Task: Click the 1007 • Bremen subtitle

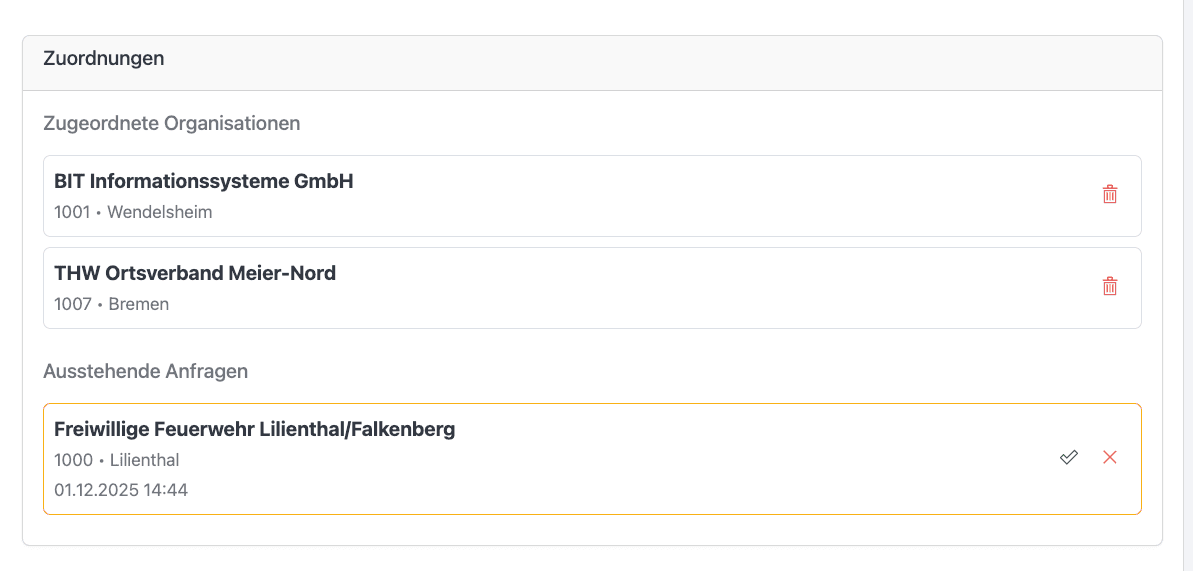Action: pyautogui.click(x=112, y=304)
